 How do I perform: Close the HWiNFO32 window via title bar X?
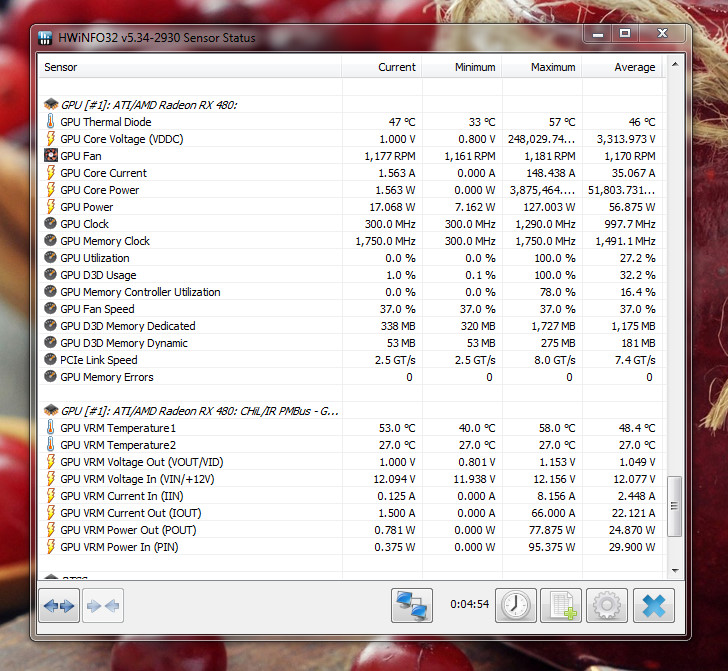coord(662,33)
